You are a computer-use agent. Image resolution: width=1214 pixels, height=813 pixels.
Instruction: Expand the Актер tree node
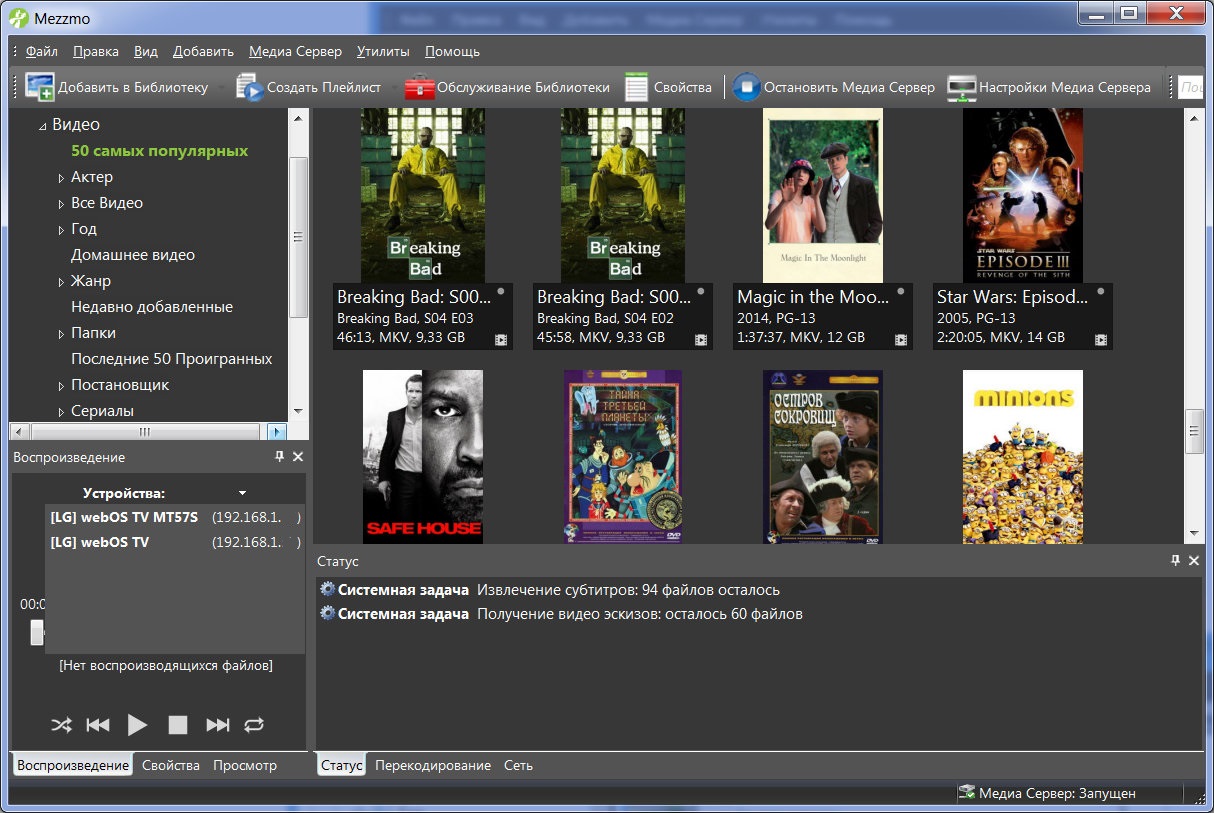61,178
